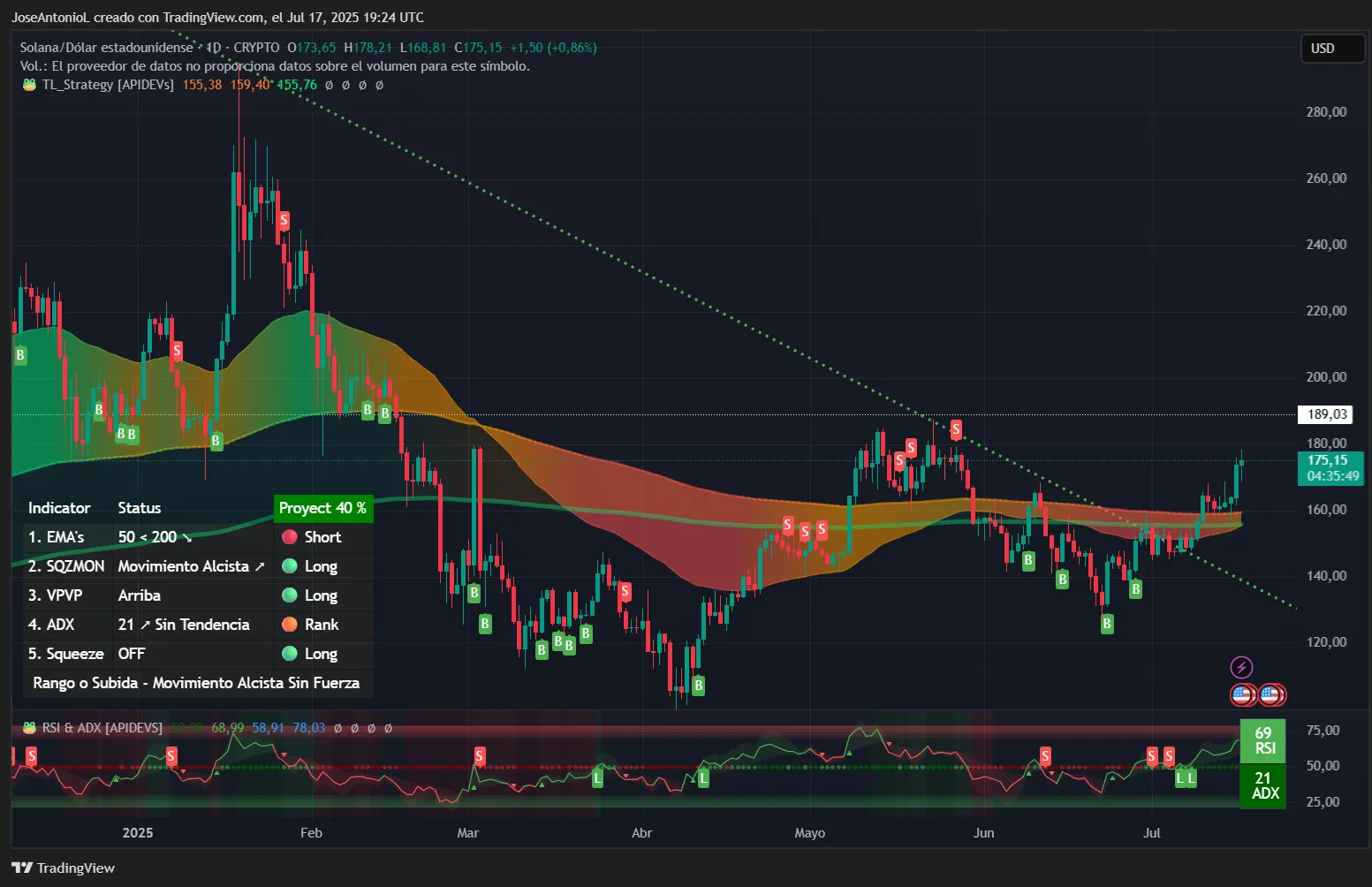This screenshot has width=1372, height=887.
Task: Select the red S signal marker near Mayo highs
Action: pyautogui.click(x=955, y=431)
